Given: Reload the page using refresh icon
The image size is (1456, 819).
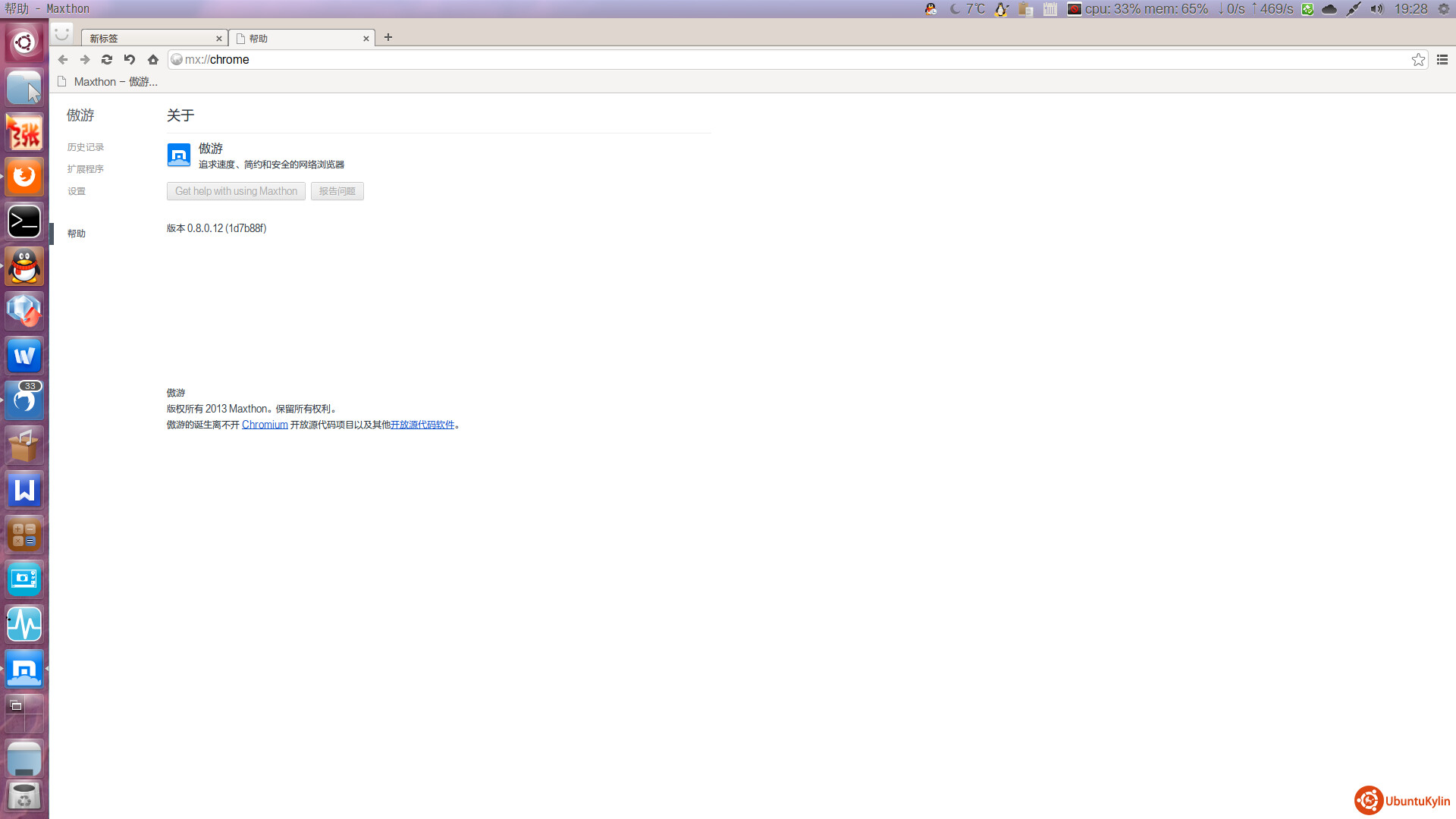Looking at the screenshot, I should 107,60.
